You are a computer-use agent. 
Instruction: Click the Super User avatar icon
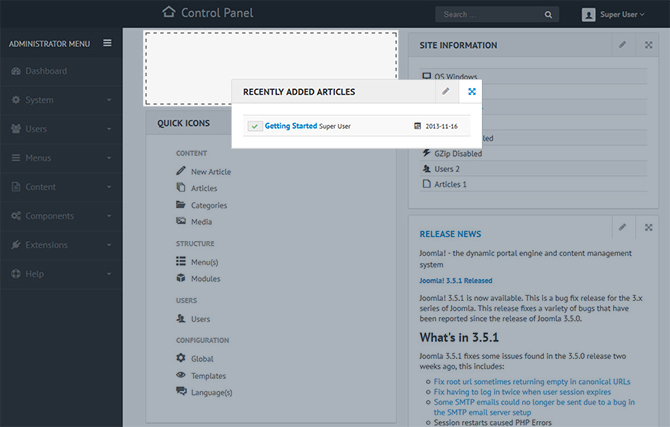click(588, 15)
